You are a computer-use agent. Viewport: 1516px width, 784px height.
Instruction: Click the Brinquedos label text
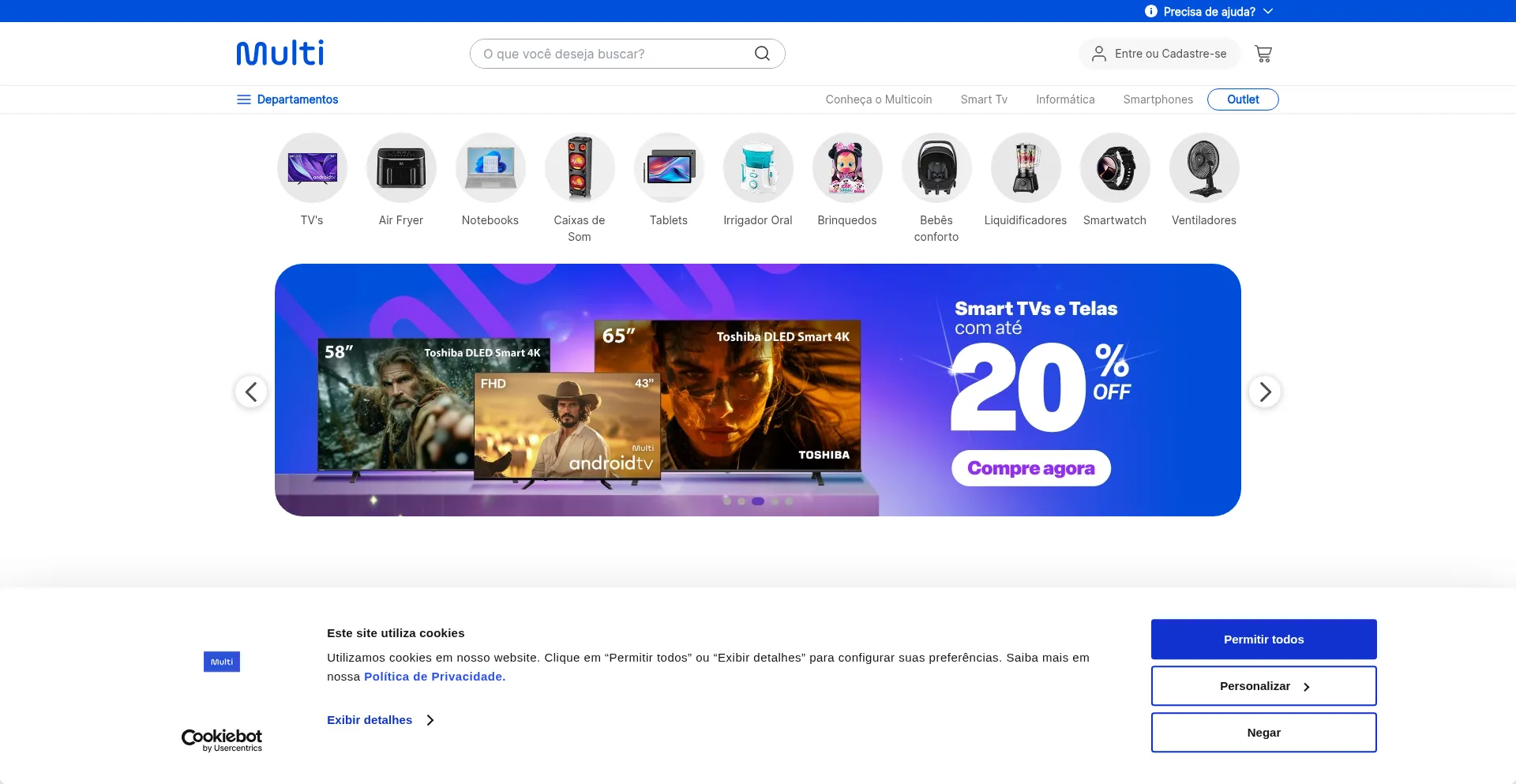[x=847, y=220]
